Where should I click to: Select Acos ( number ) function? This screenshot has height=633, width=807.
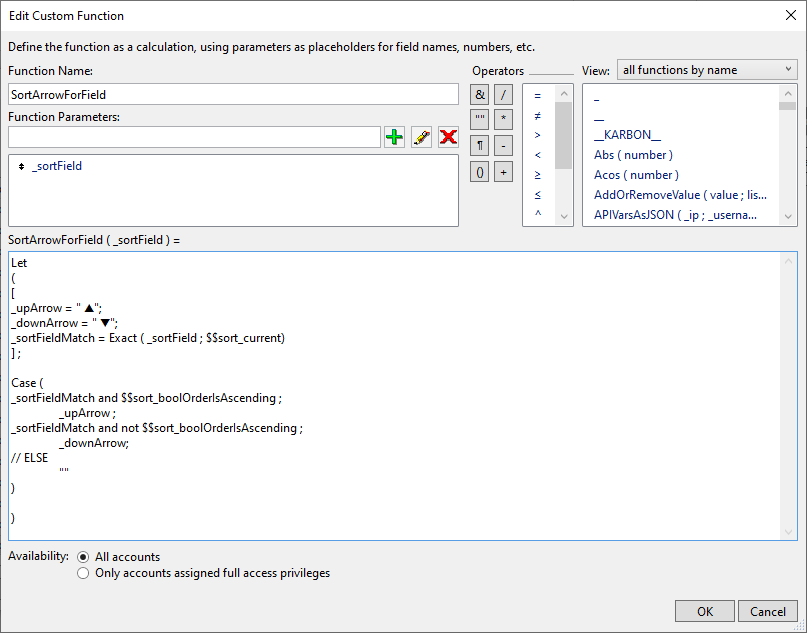pyautogui.click(x=636, y=175)
